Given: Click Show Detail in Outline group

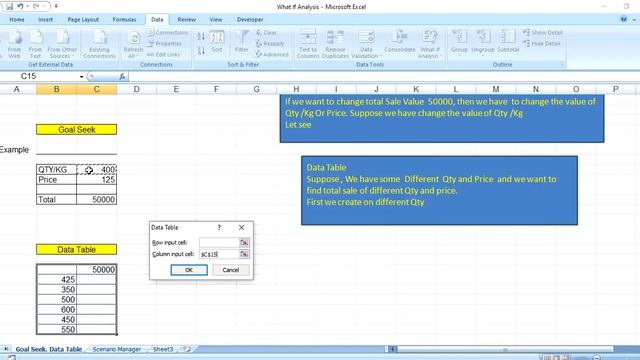Looking at the screenshot, I should click(x=543, y=32).
